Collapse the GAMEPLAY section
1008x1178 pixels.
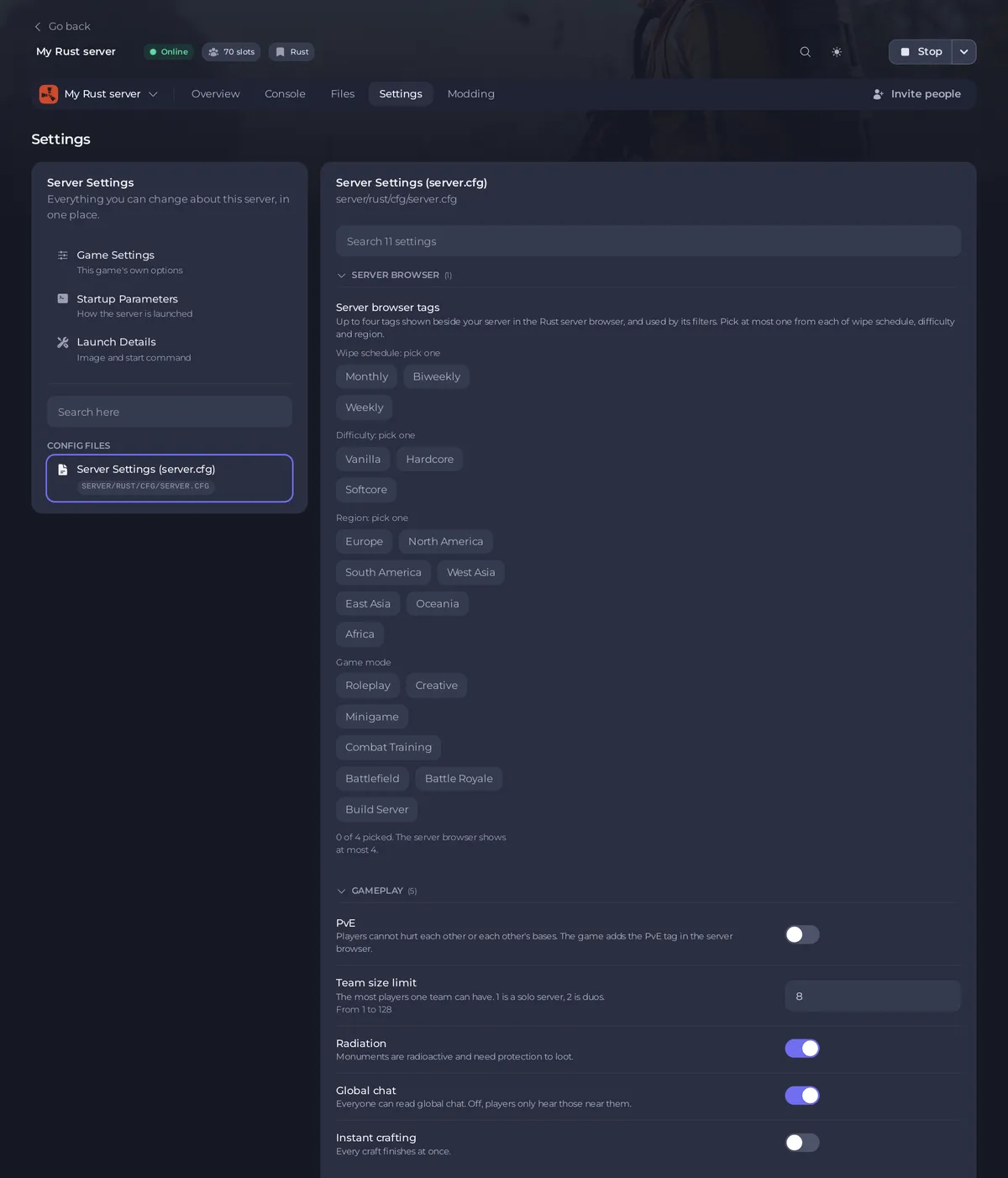pyautogui.click(x=376, y=891)
